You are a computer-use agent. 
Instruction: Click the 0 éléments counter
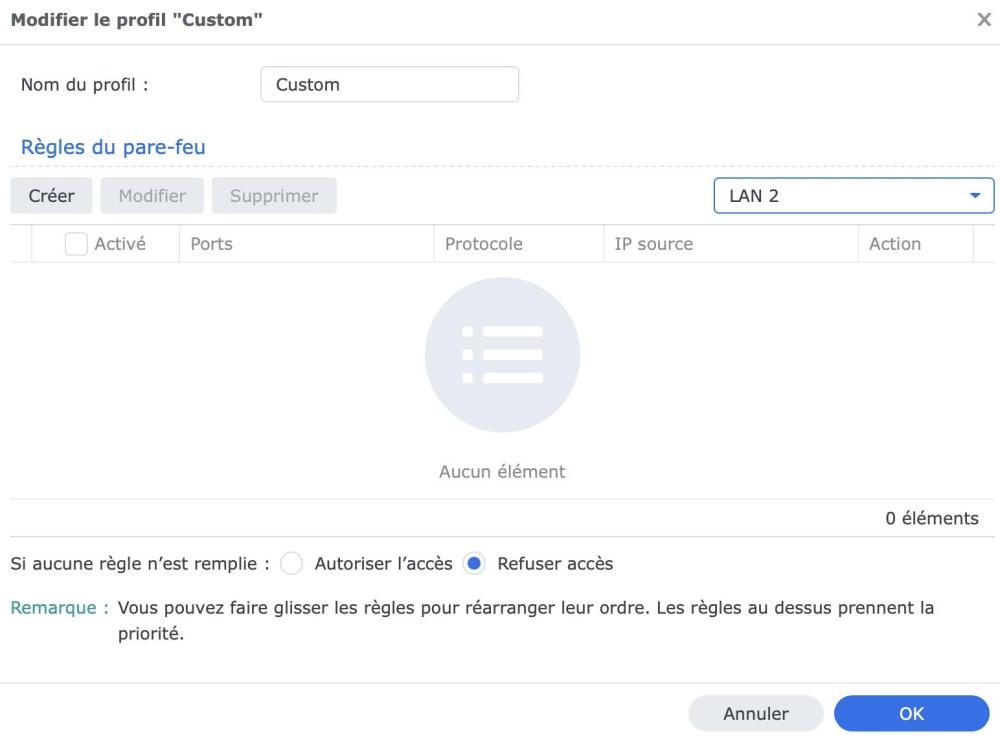[x=931, y=518]
